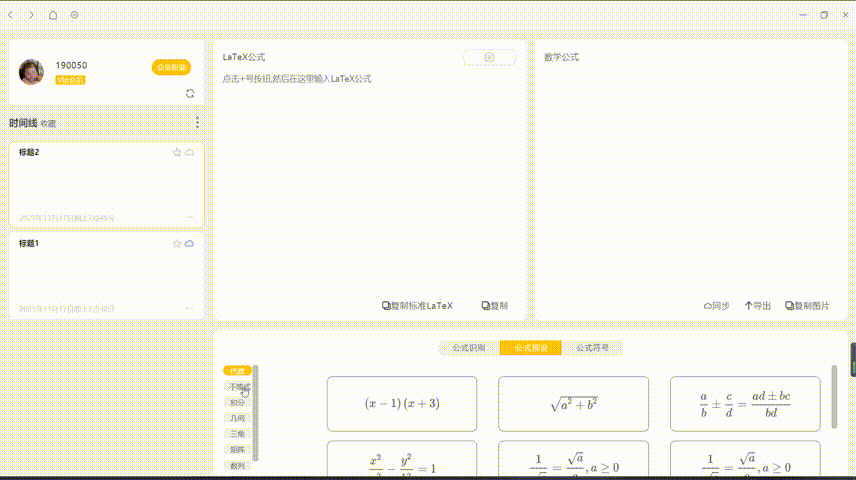Insert the x² − y² = 1 hyperbola preset
This screenshot has width=856, height=480.
[x=402, y=460]
